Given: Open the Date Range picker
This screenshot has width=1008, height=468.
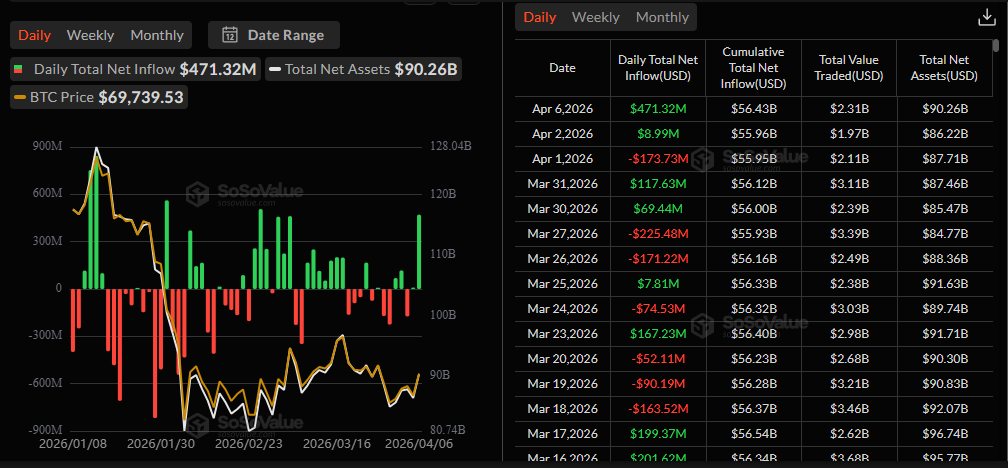Looking at the screenshot, I should 274,35.
